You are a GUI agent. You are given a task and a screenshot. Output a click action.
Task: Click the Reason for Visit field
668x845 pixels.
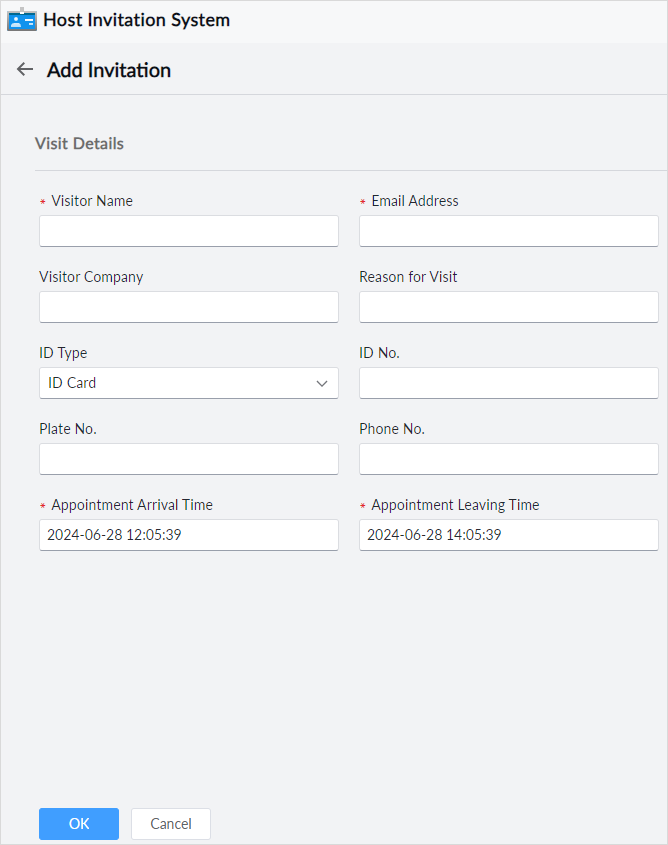508,307
